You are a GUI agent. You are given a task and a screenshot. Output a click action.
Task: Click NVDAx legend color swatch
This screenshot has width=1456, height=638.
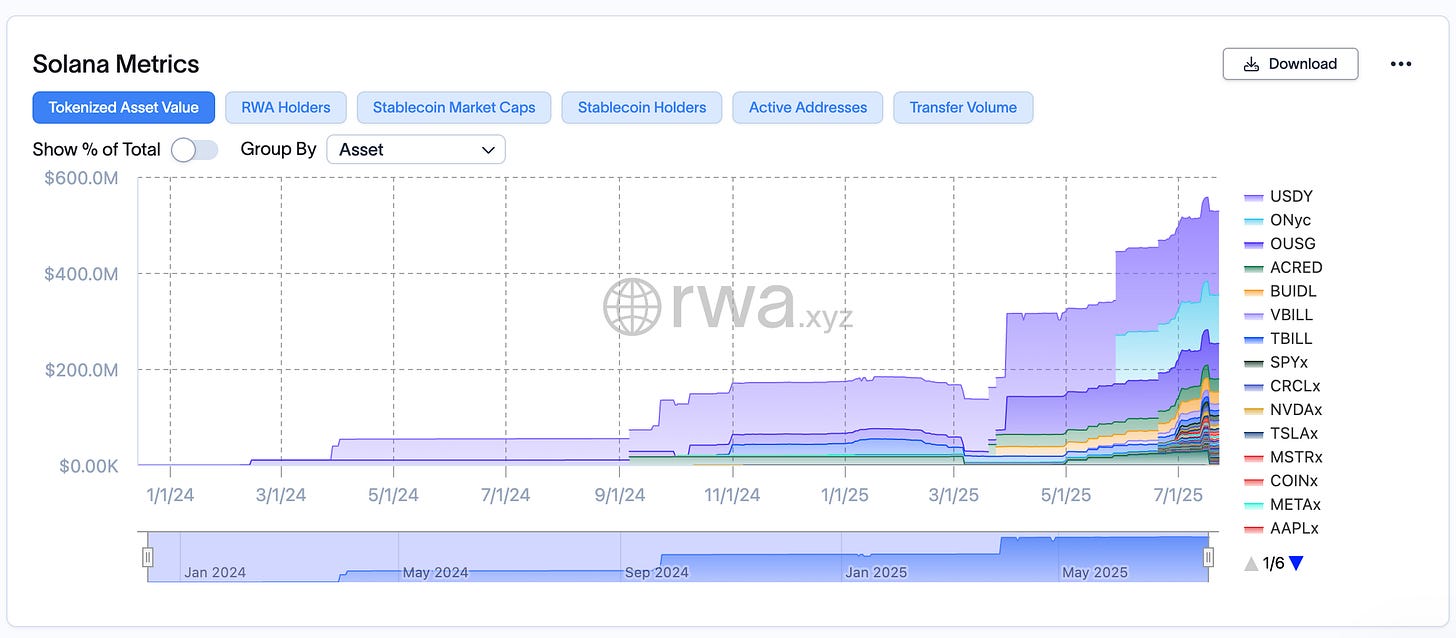1254,410
